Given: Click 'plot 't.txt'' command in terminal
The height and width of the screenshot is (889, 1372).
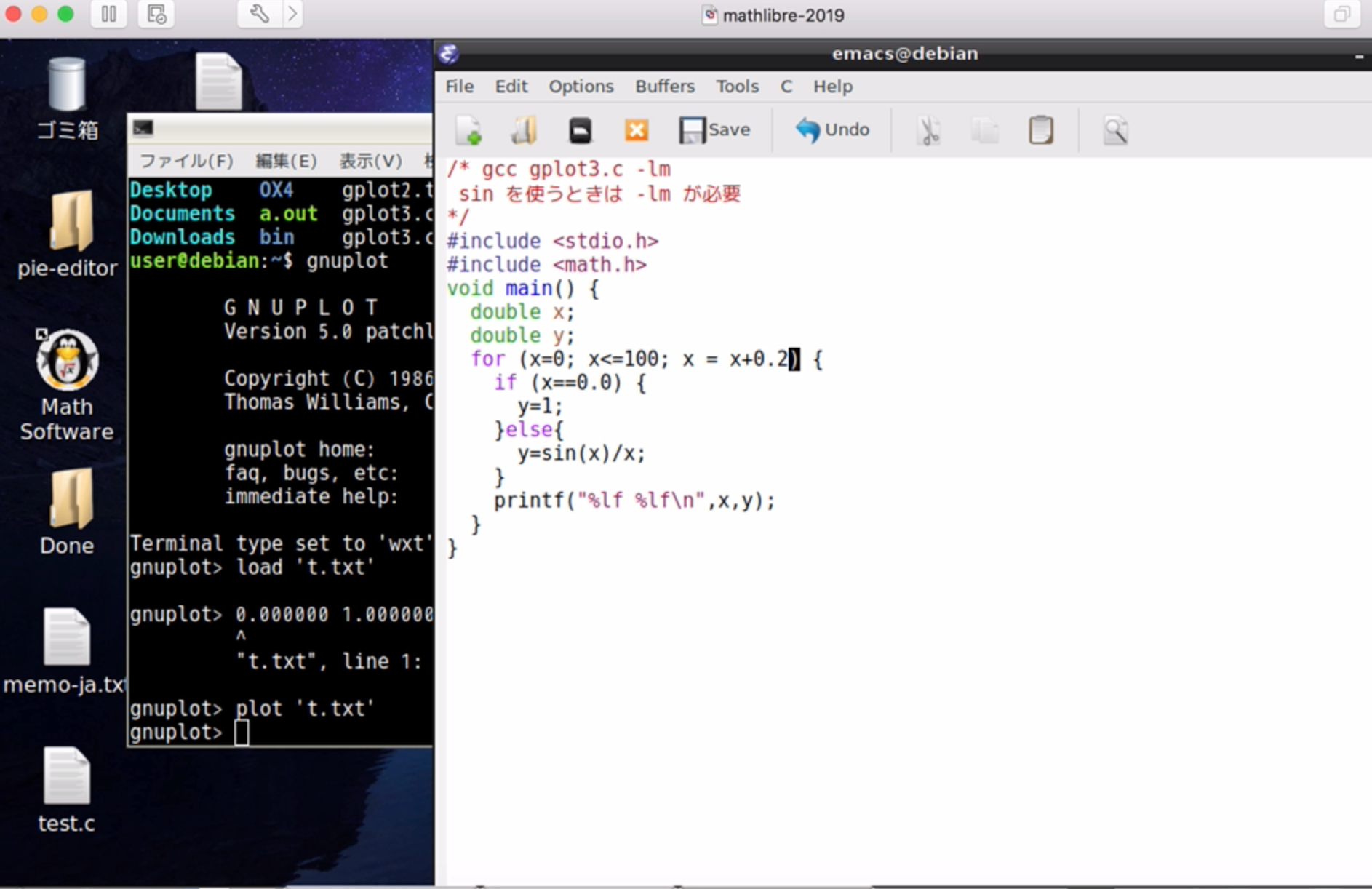Looking at the screenshot, I should [304, 708].
